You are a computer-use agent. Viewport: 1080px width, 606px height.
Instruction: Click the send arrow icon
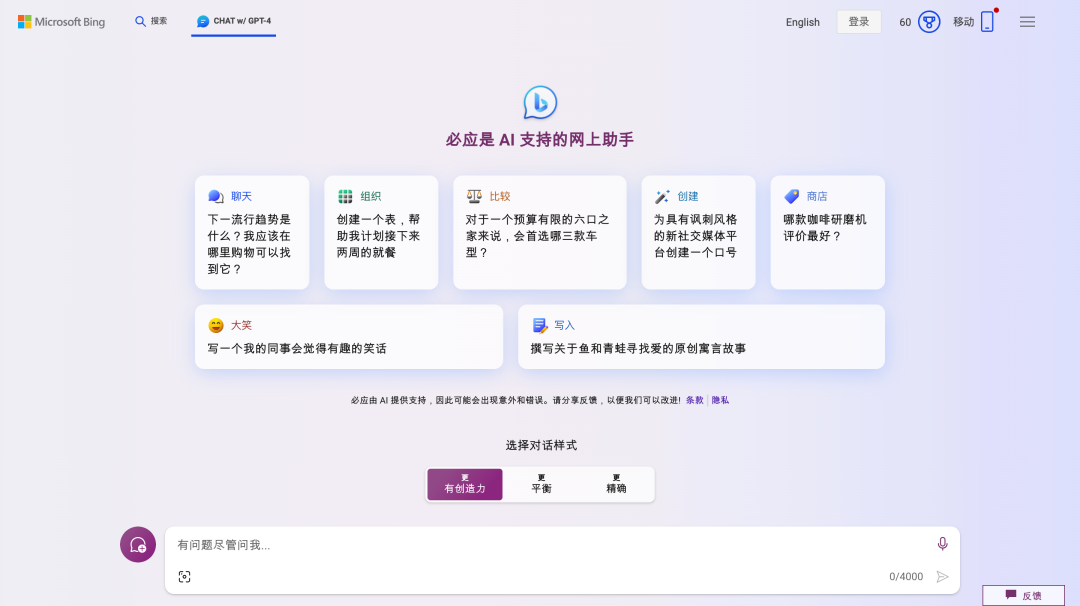[x=942, y=576]
